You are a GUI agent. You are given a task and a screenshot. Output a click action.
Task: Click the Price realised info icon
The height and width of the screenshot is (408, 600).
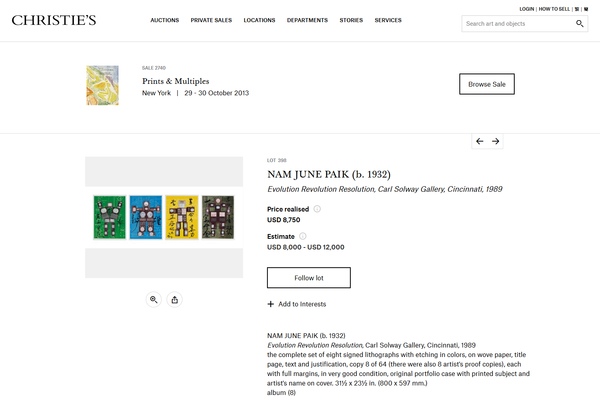[x=317, y=209]
